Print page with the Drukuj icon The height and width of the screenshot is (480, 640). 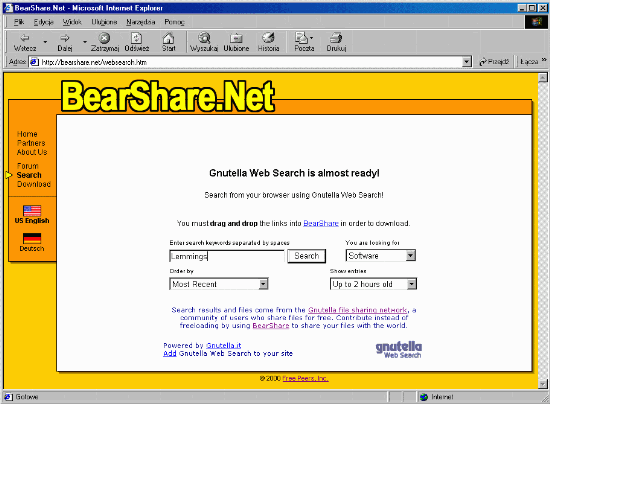coord(336,38)
